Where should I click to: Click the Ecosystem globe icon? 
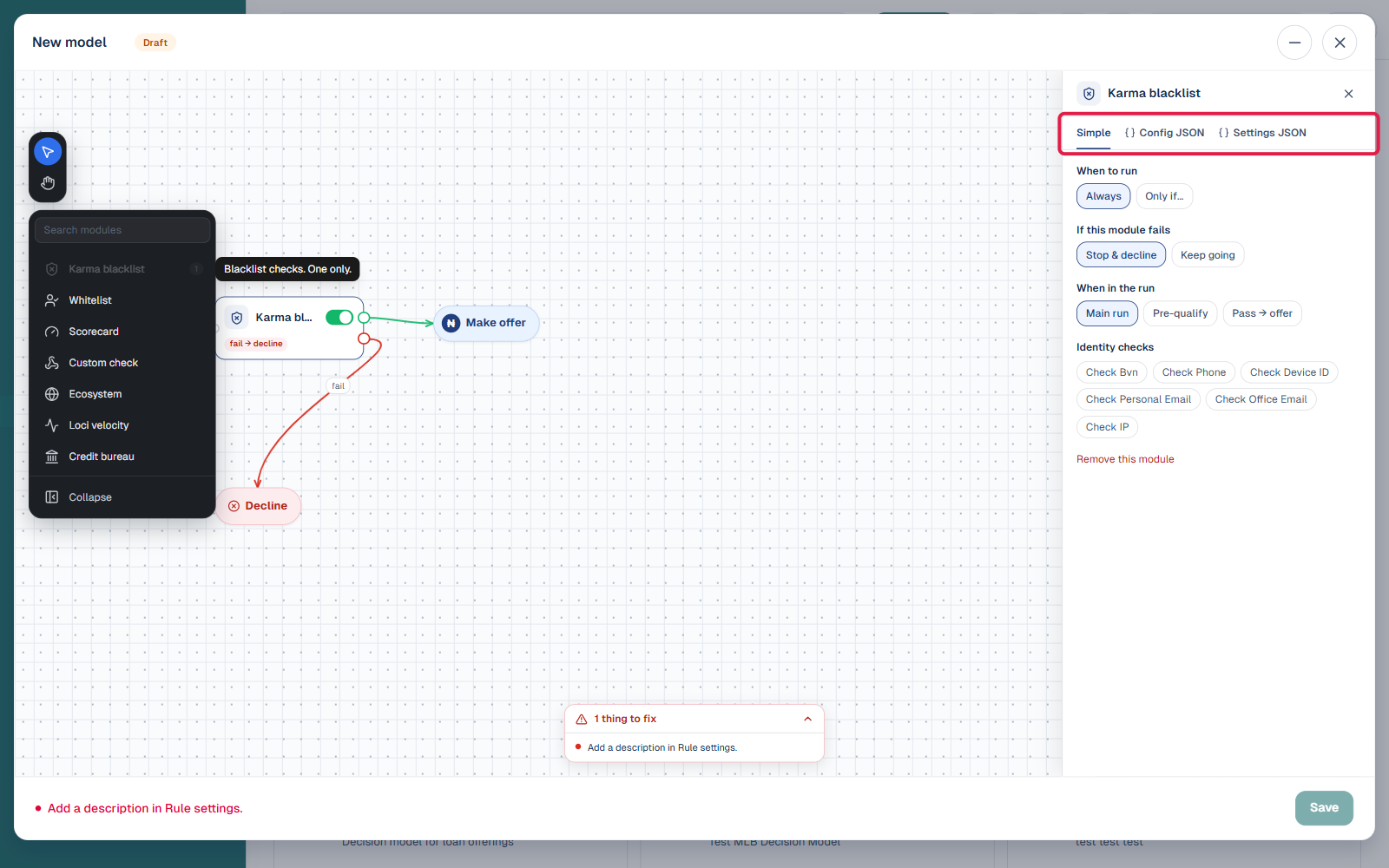[x=52, y=394]
